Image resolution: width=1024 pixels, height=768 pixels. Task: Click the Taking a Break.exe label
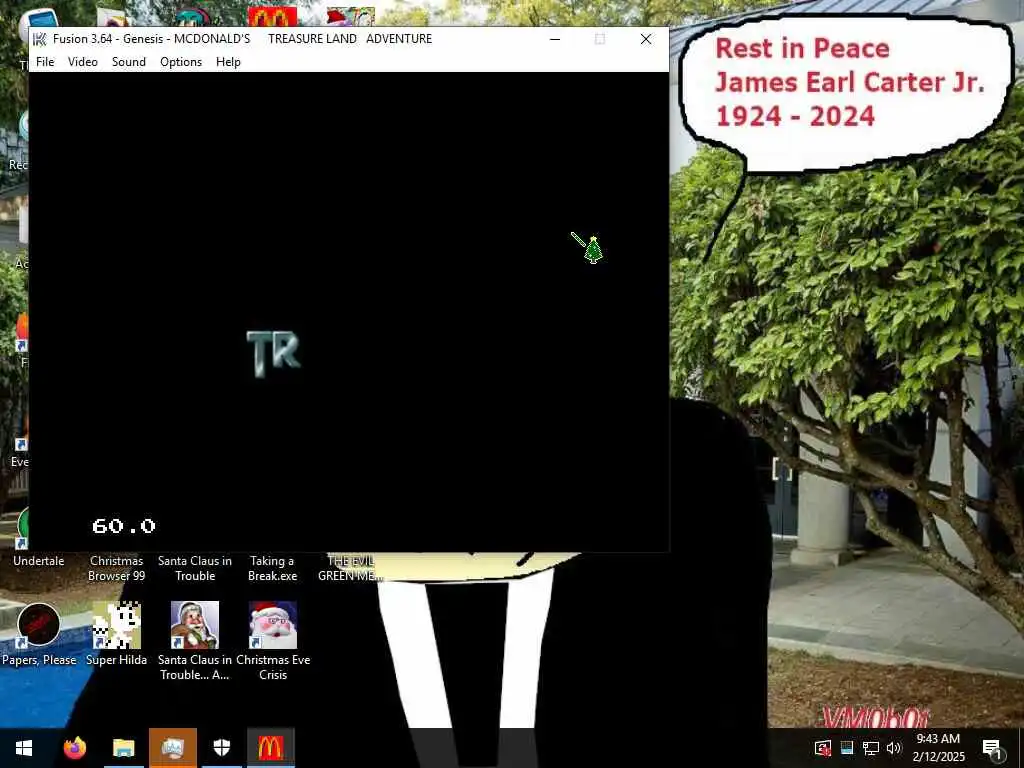click(x=272, y=568)
